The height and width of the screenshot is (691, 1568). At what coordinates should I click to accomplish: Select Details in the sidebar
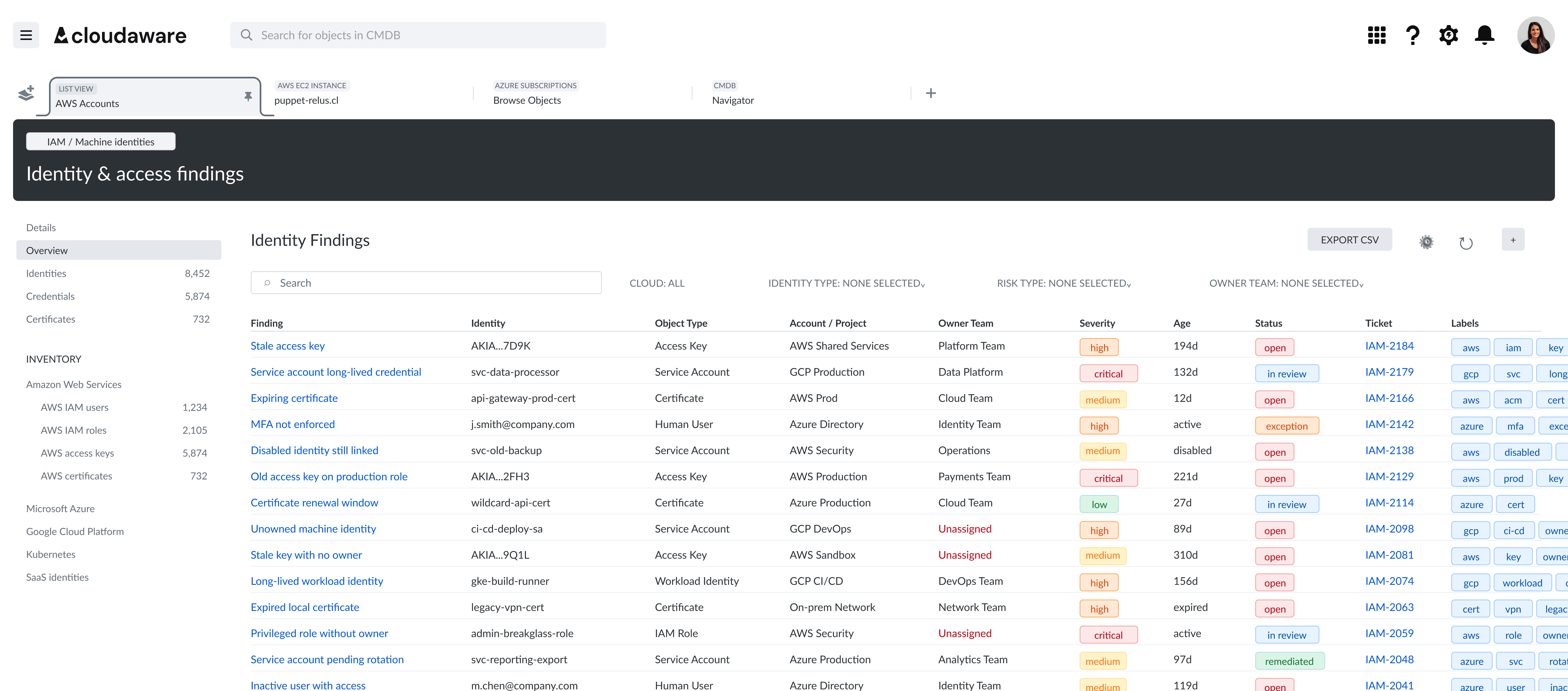click(x=41, y=228)
